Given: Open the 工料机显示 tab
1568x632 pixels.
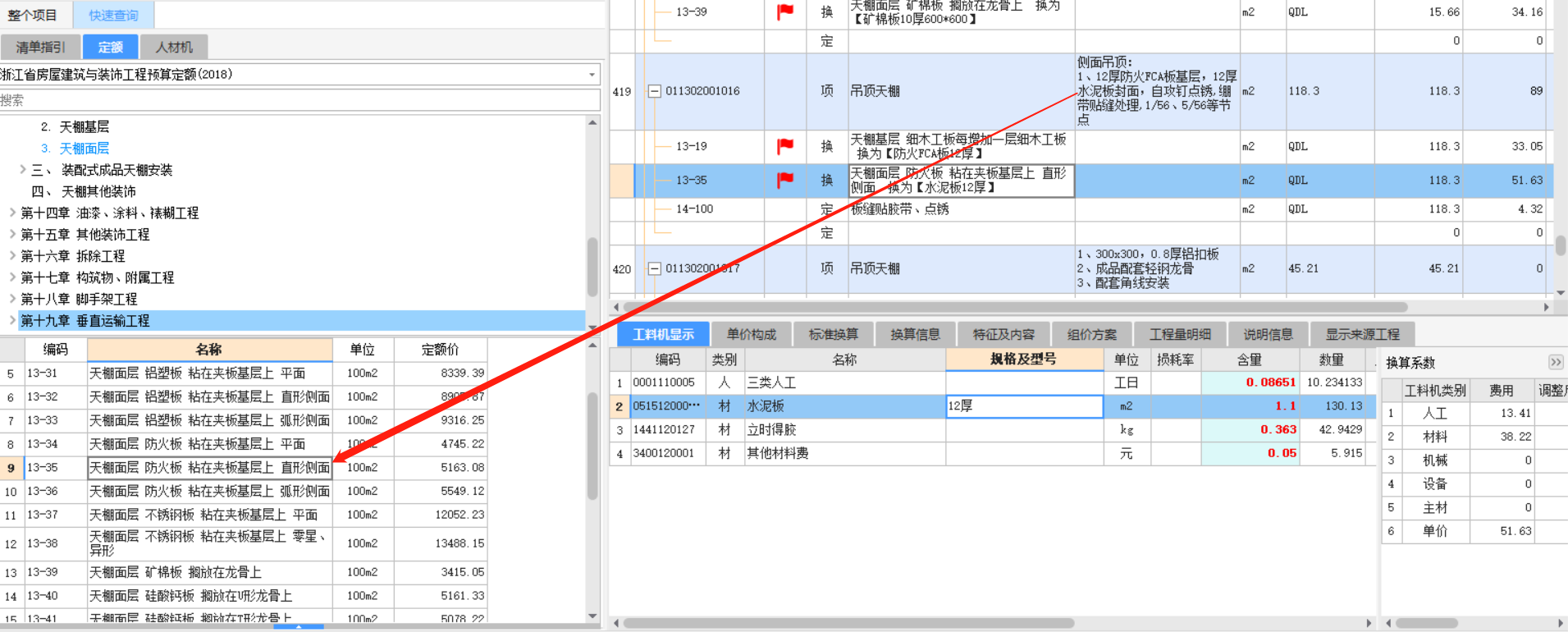Looking at the screenshot, I should point(663,334).
